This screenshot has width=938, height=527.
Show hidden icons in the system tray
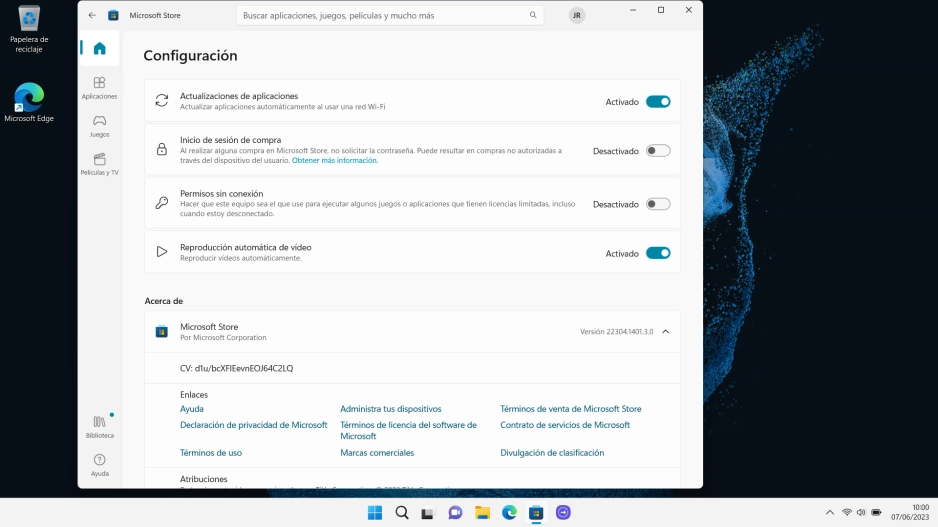point(830,513)
